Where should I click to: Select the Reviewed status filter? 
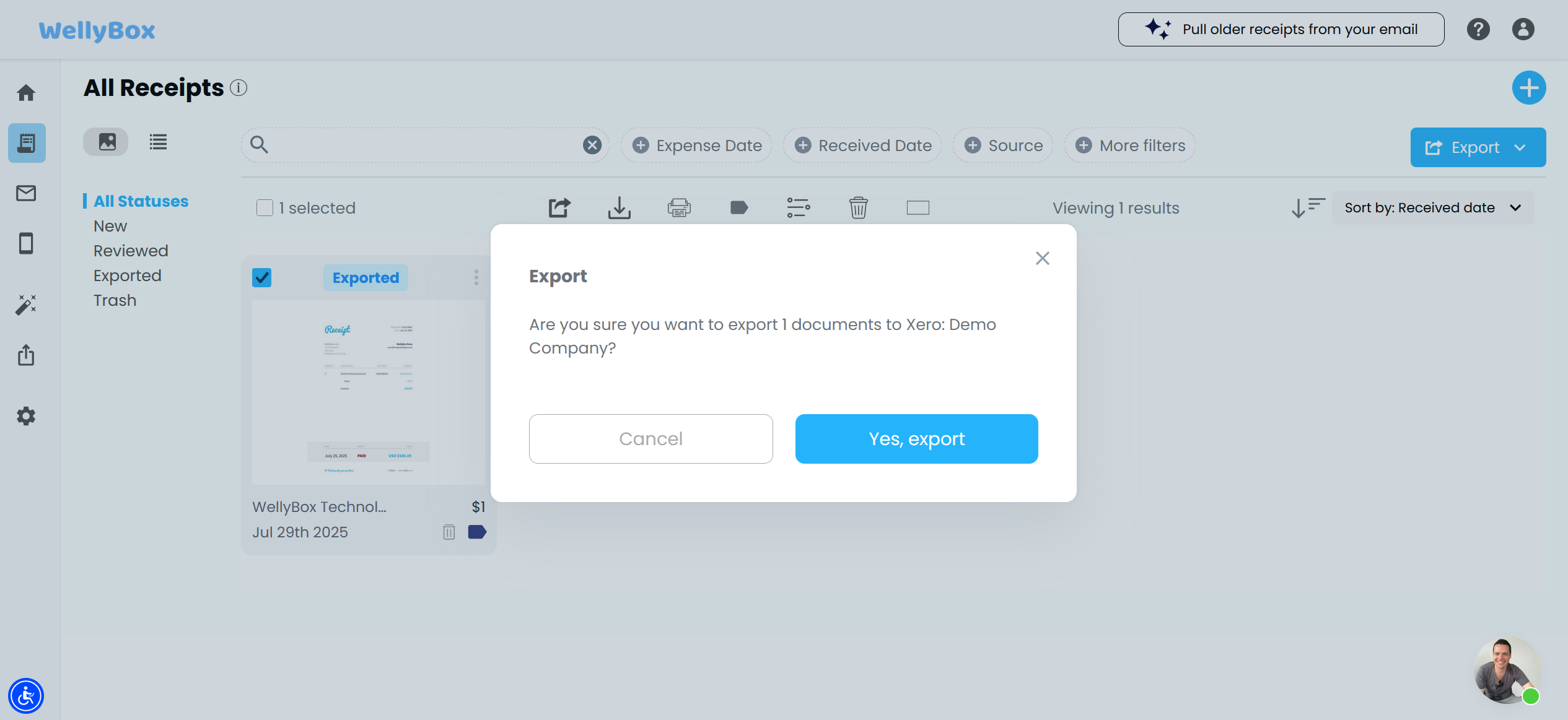coord(131,251)
